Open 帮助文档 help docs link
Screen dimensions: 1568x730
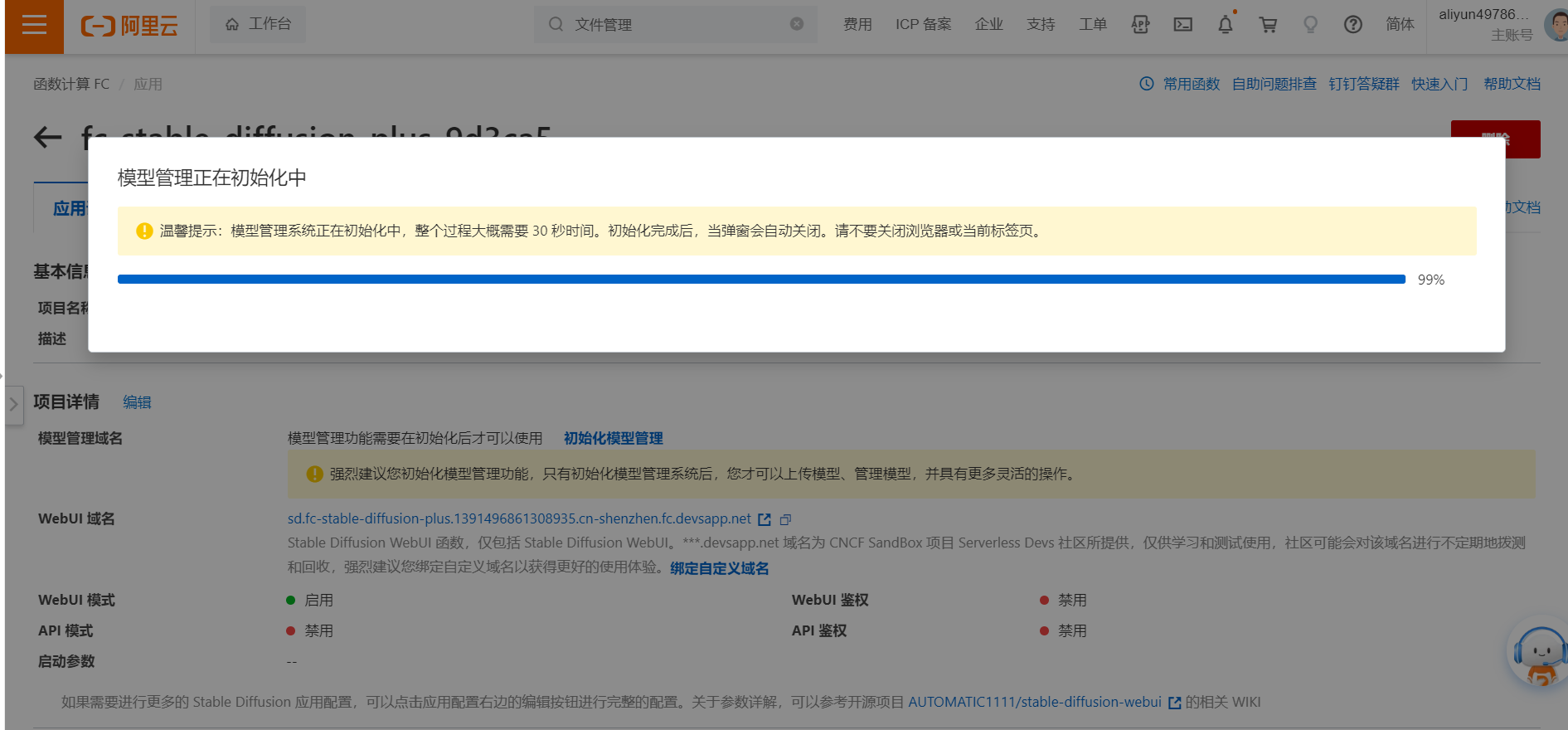[1512, 84]
